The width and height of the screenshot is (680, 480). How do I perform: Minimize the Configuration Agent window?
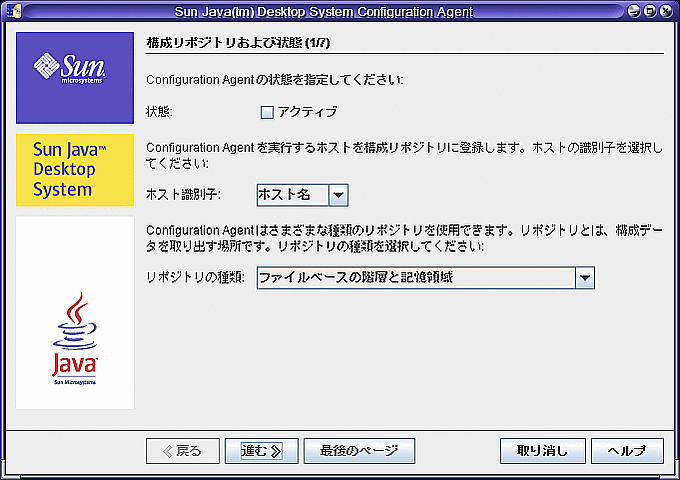634,11
